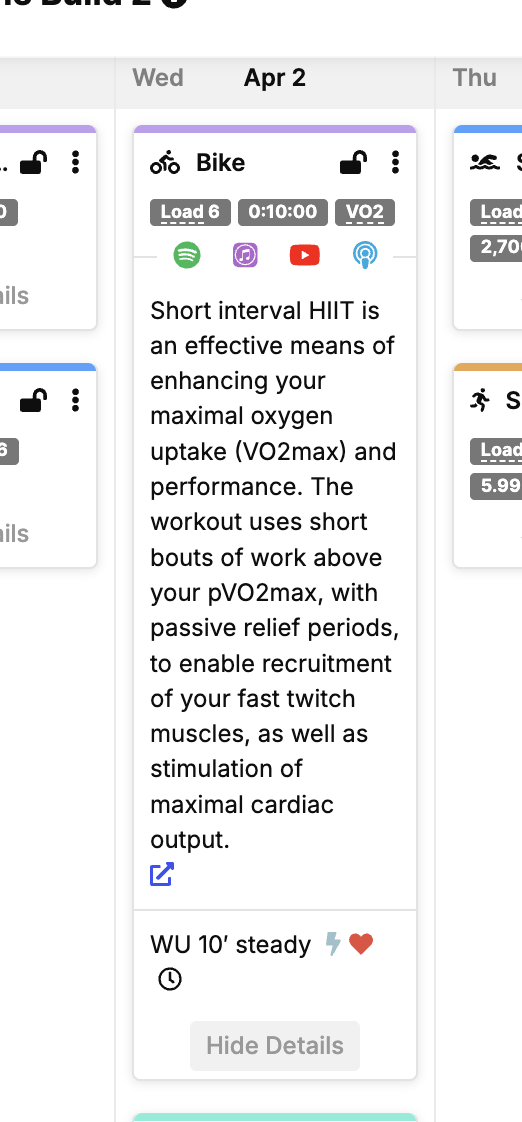Click the red heart rate icon
This screenshot has width=522, height=1122.
[x=362, y=945]
